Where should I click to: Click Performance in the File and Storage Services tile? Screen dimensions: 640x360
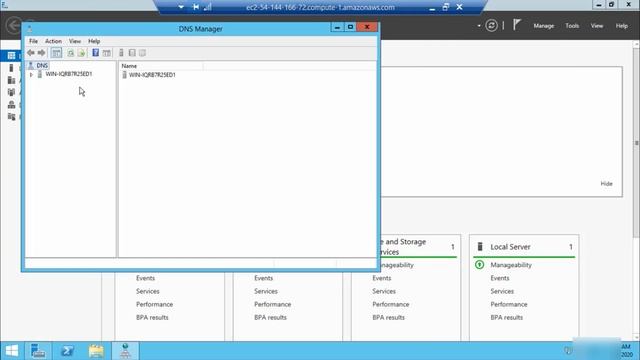tap(391, 304)
